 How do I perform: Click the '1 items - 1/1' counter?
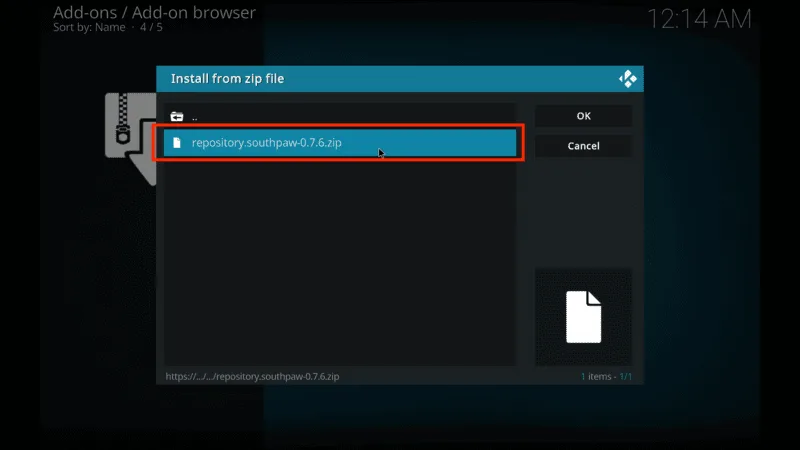(606, 377)
